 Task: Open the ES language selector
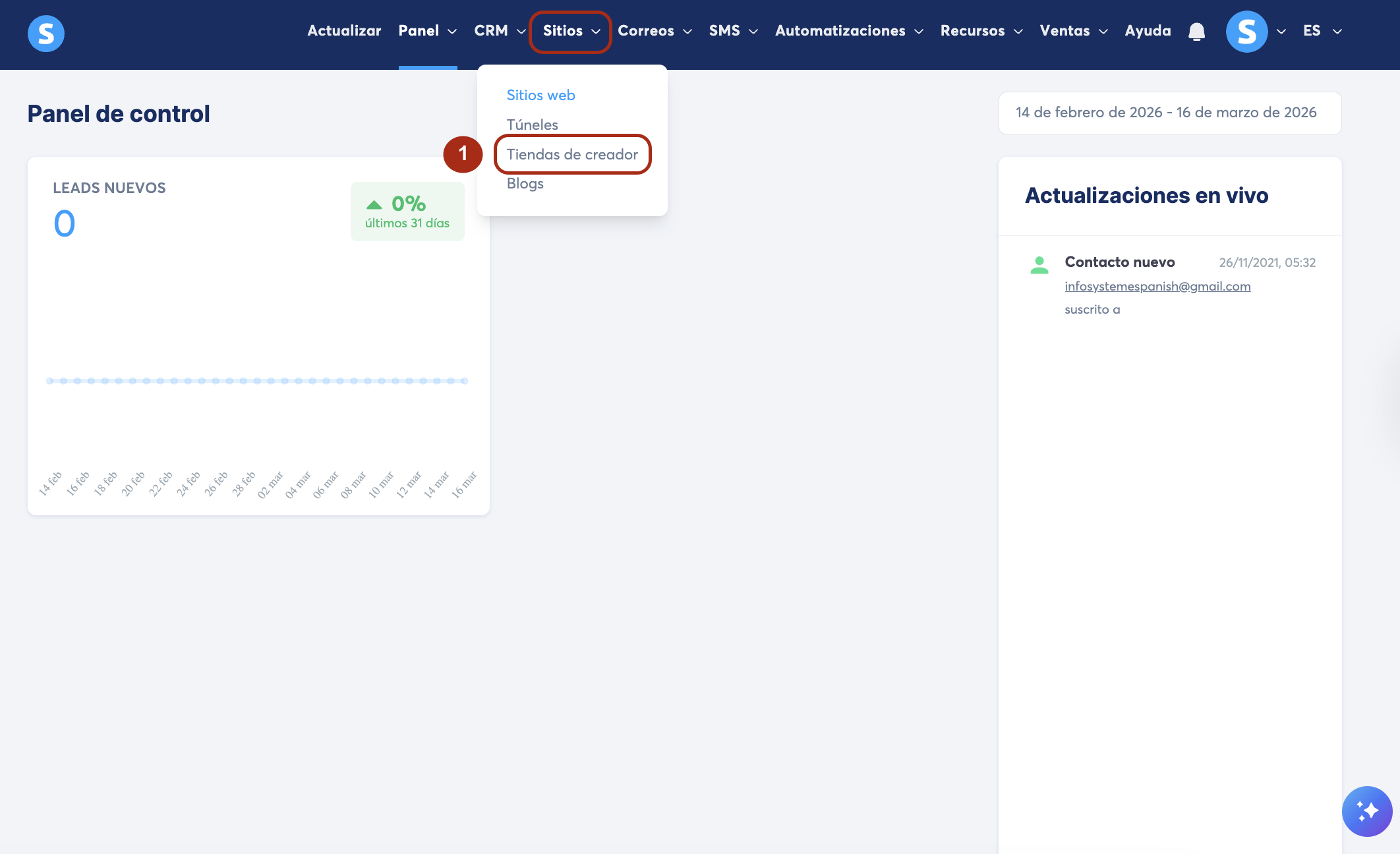(x=1322, y=31)
